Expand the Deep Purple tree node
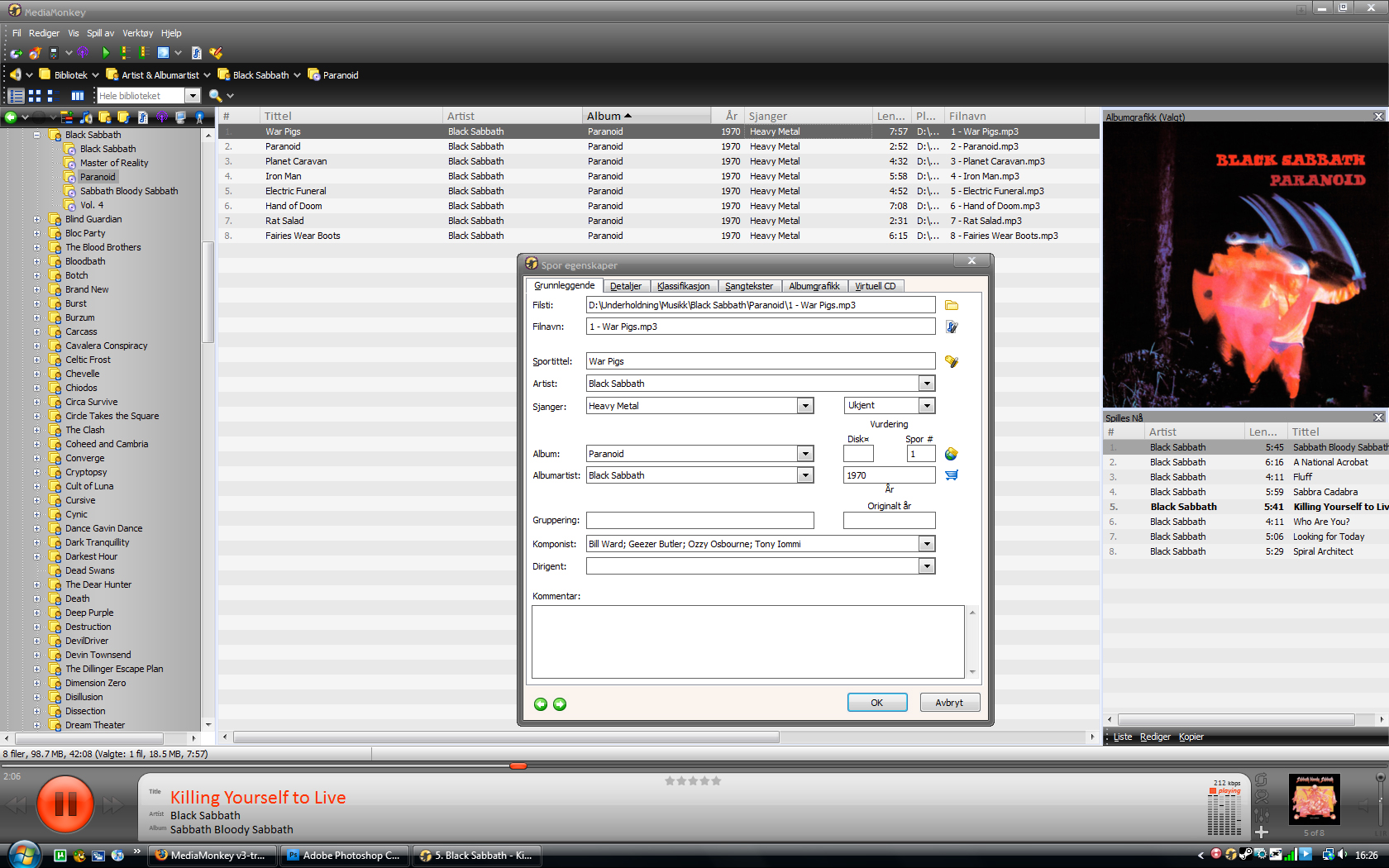This screenshot has width=1389, height=868. [x=36, y=613]
